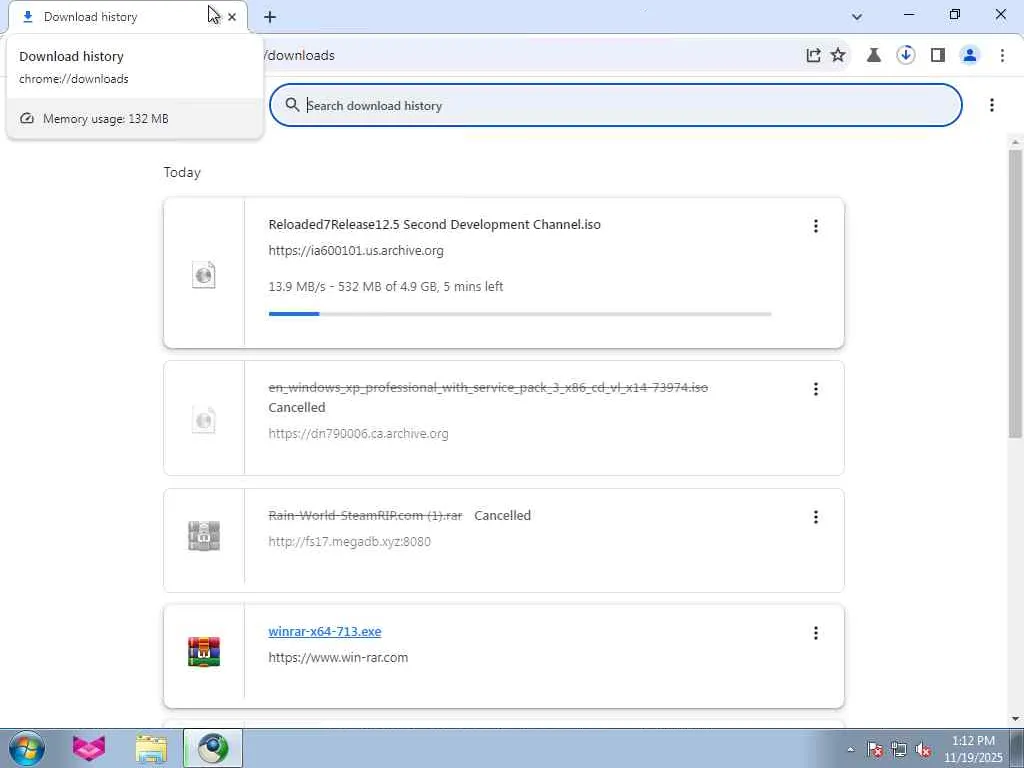The image size is (1024, 768).
Task: Open a new browser tab
Action: 270,17
